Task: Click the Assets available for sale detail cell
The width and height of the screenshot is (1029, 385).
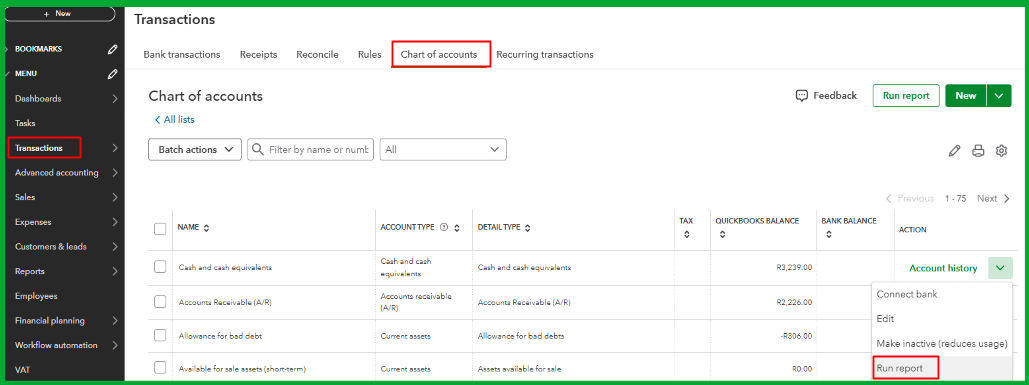Action: tap(518, 369)
